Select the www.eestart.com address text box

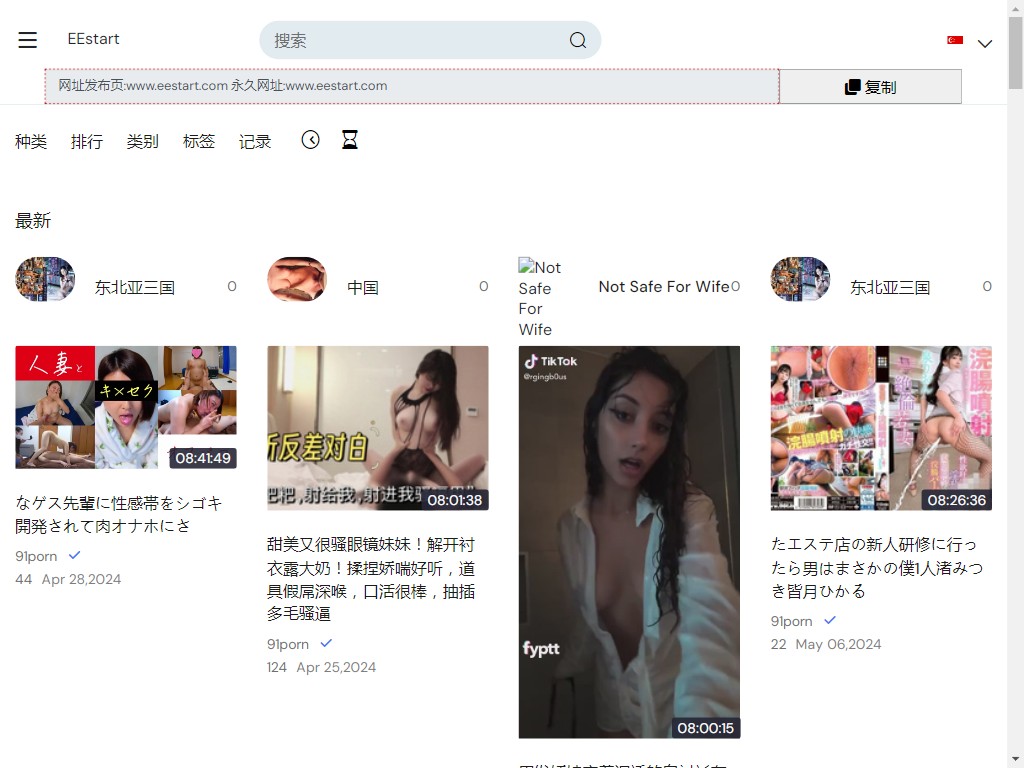tap(411, 86)
